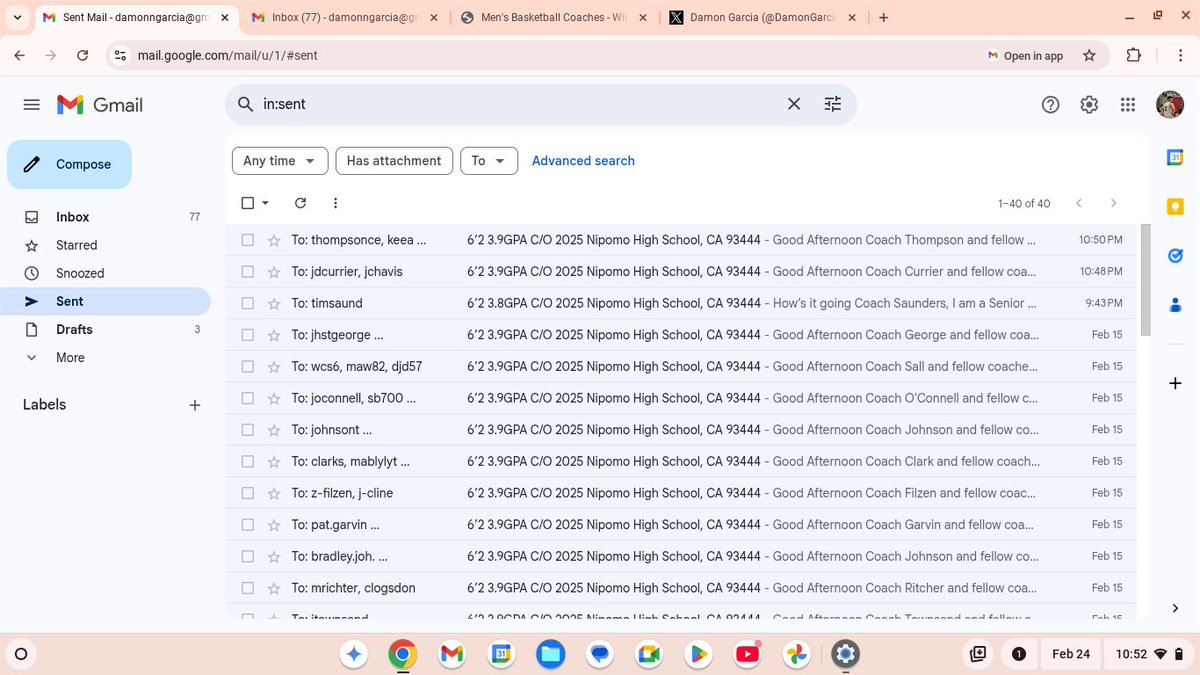Open Advanced search link
Image resolution: width=1200 pixels, height=675 pixels.
(583, 161)
